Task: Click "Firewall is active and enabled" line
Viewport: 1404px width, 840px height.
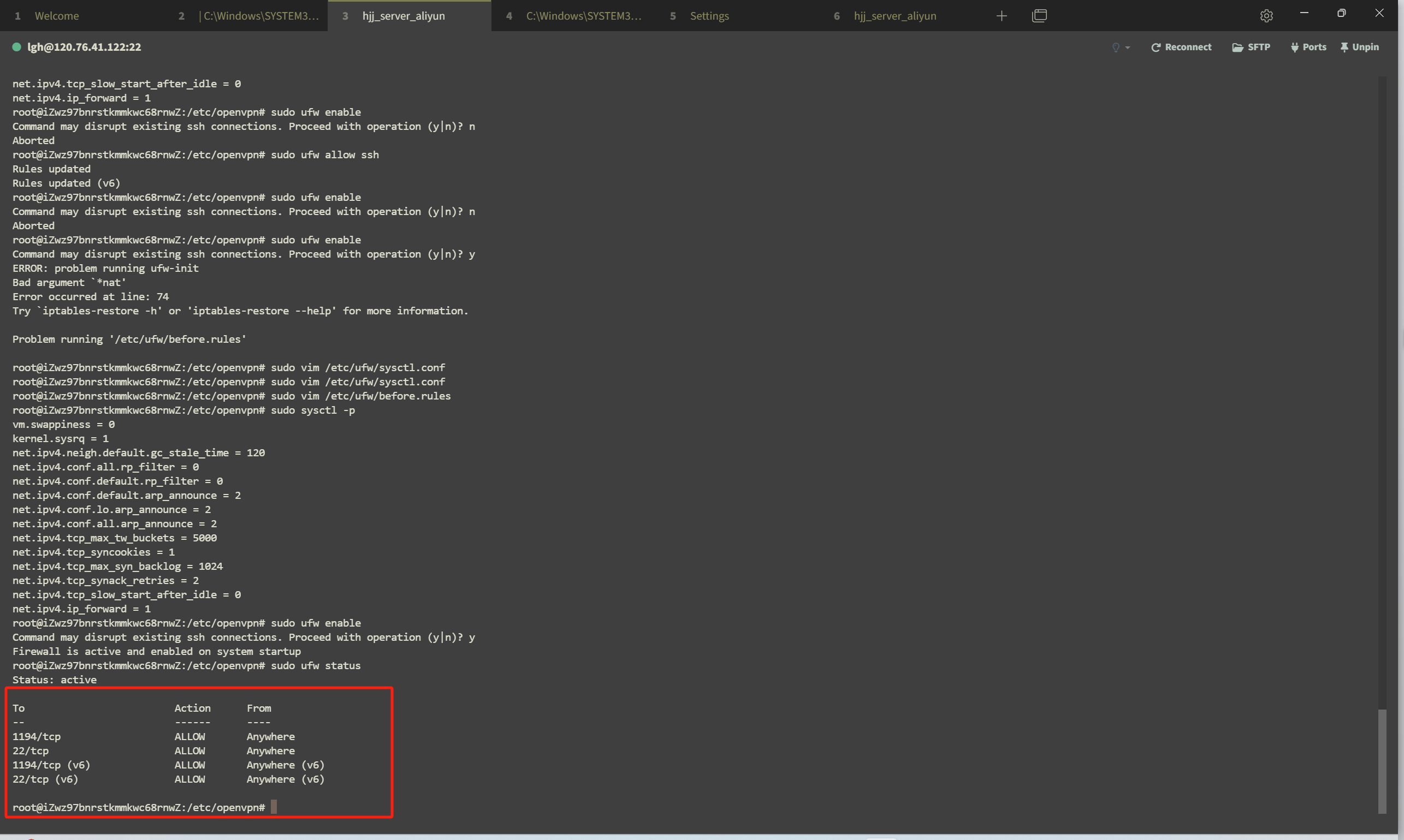Action: coord(156,651)
